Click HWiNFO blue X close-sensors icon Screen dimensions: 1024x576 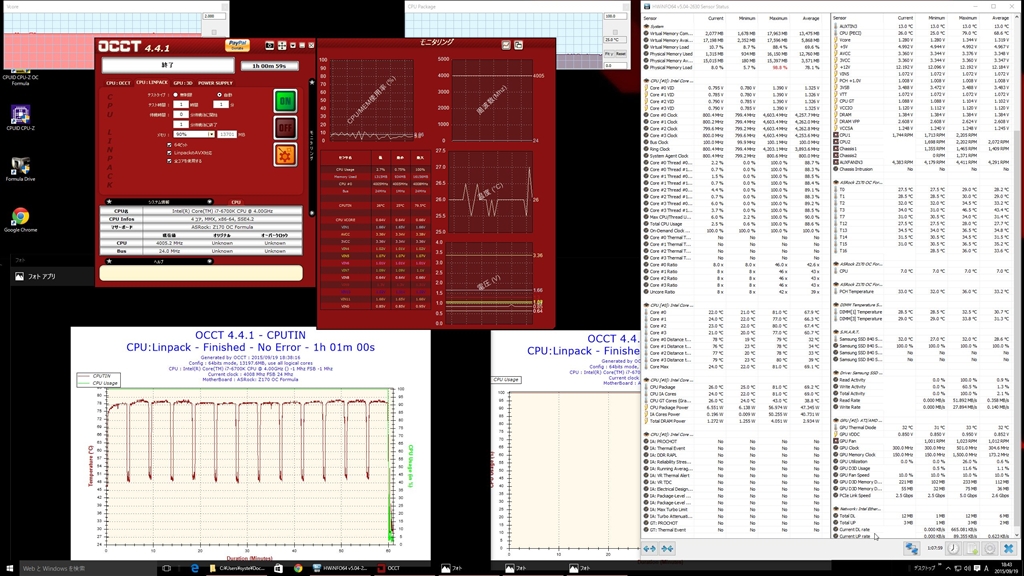point(1008,548)
